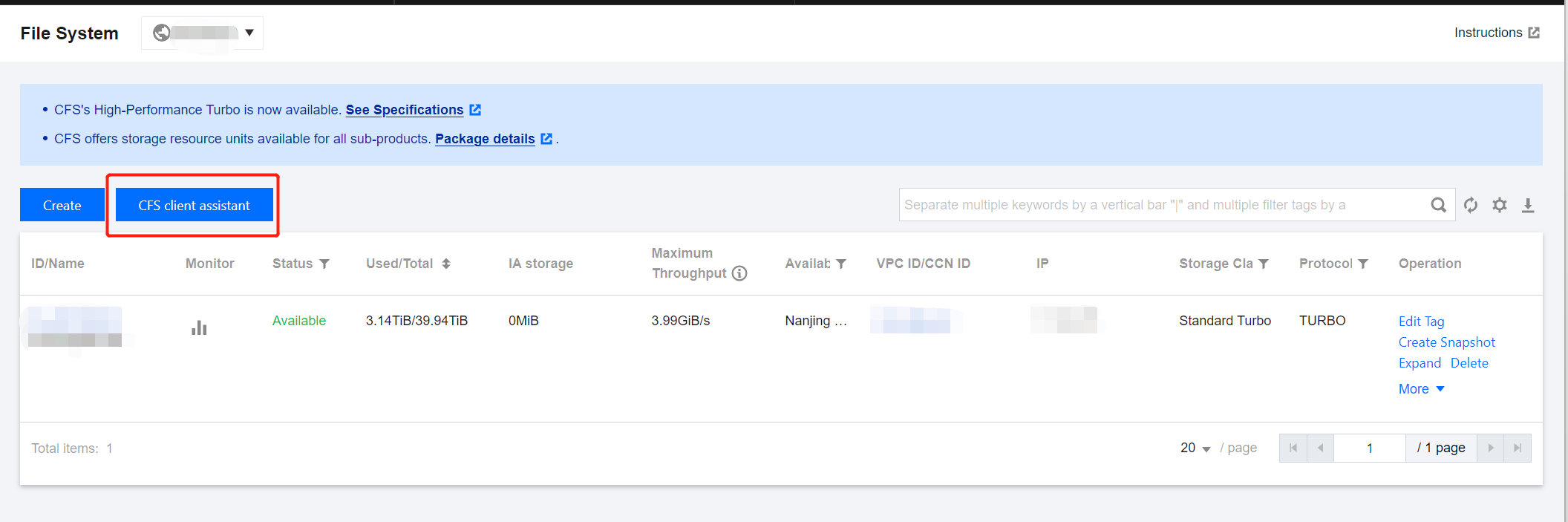1568x522 pixels.
Task: Open Package details link
Action: click(485, 139)
